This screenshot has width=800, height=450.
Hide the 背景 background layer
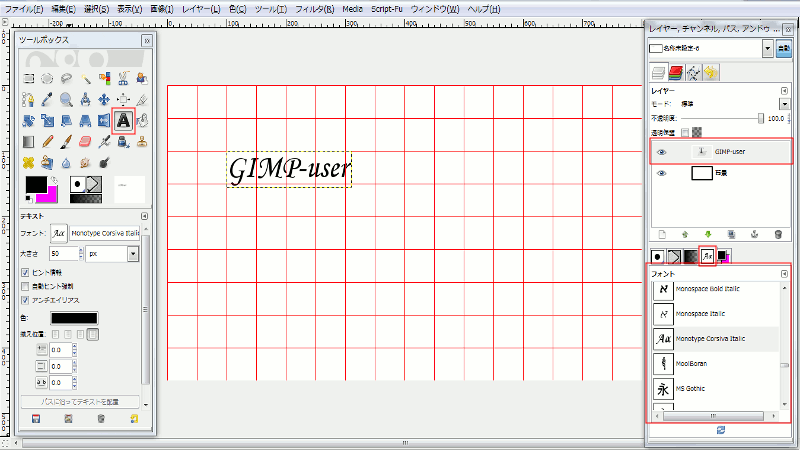click(662, 173)
